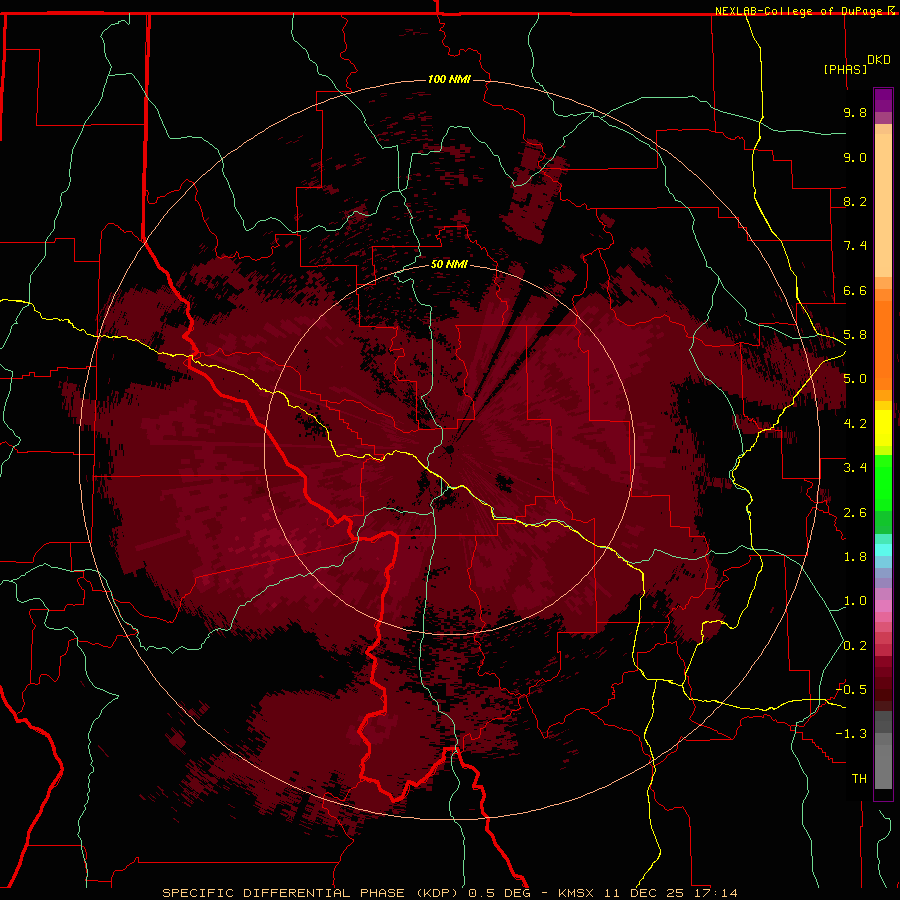
Task: Click the 50 NMI range ring label
Action: tap(449, 264)
